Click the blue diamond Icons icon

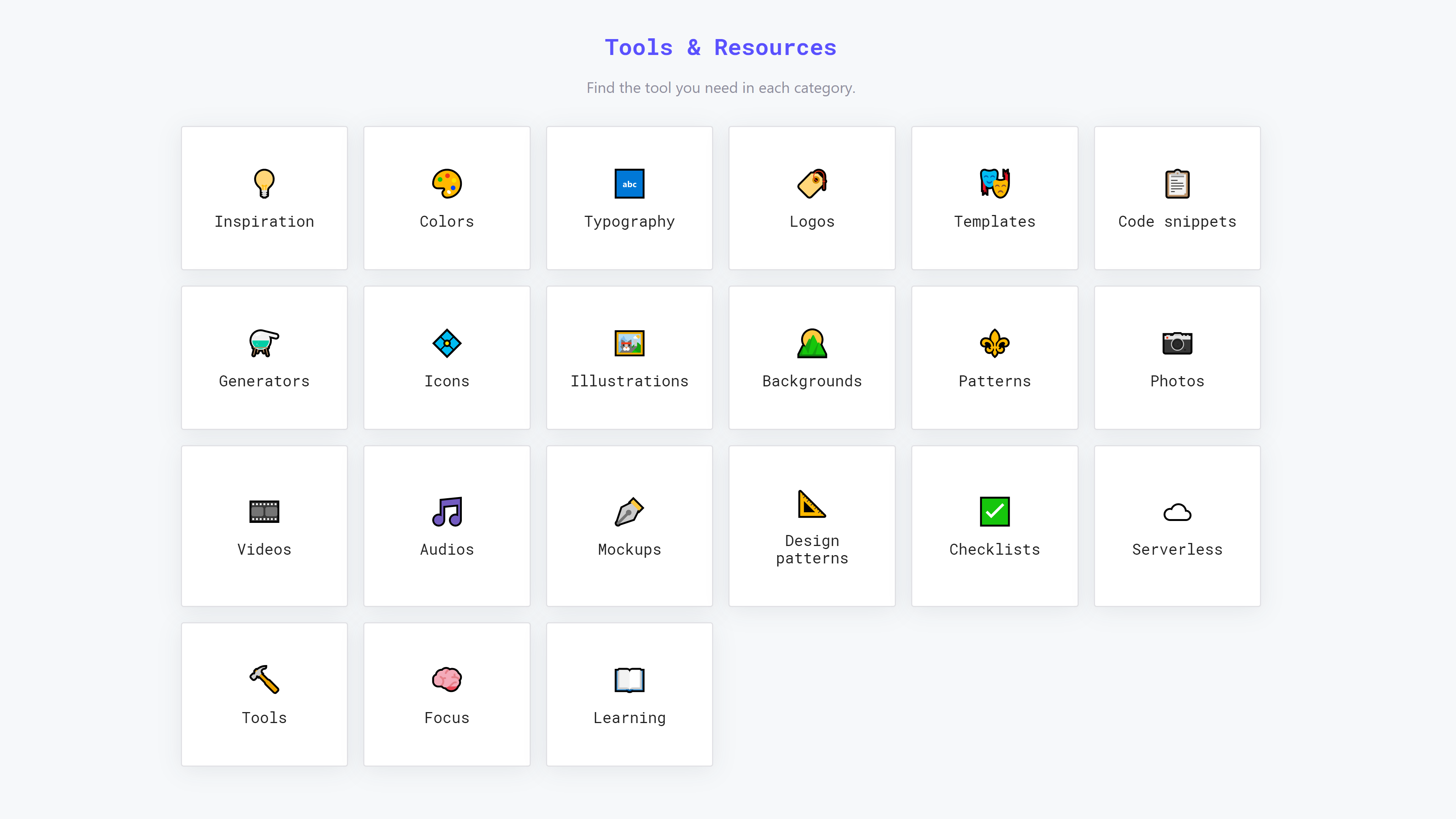447,343
